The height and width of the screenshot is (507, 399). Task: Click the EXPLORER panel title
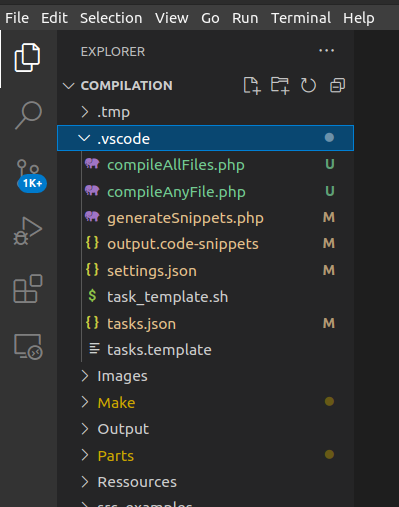(x=113, y=52)
